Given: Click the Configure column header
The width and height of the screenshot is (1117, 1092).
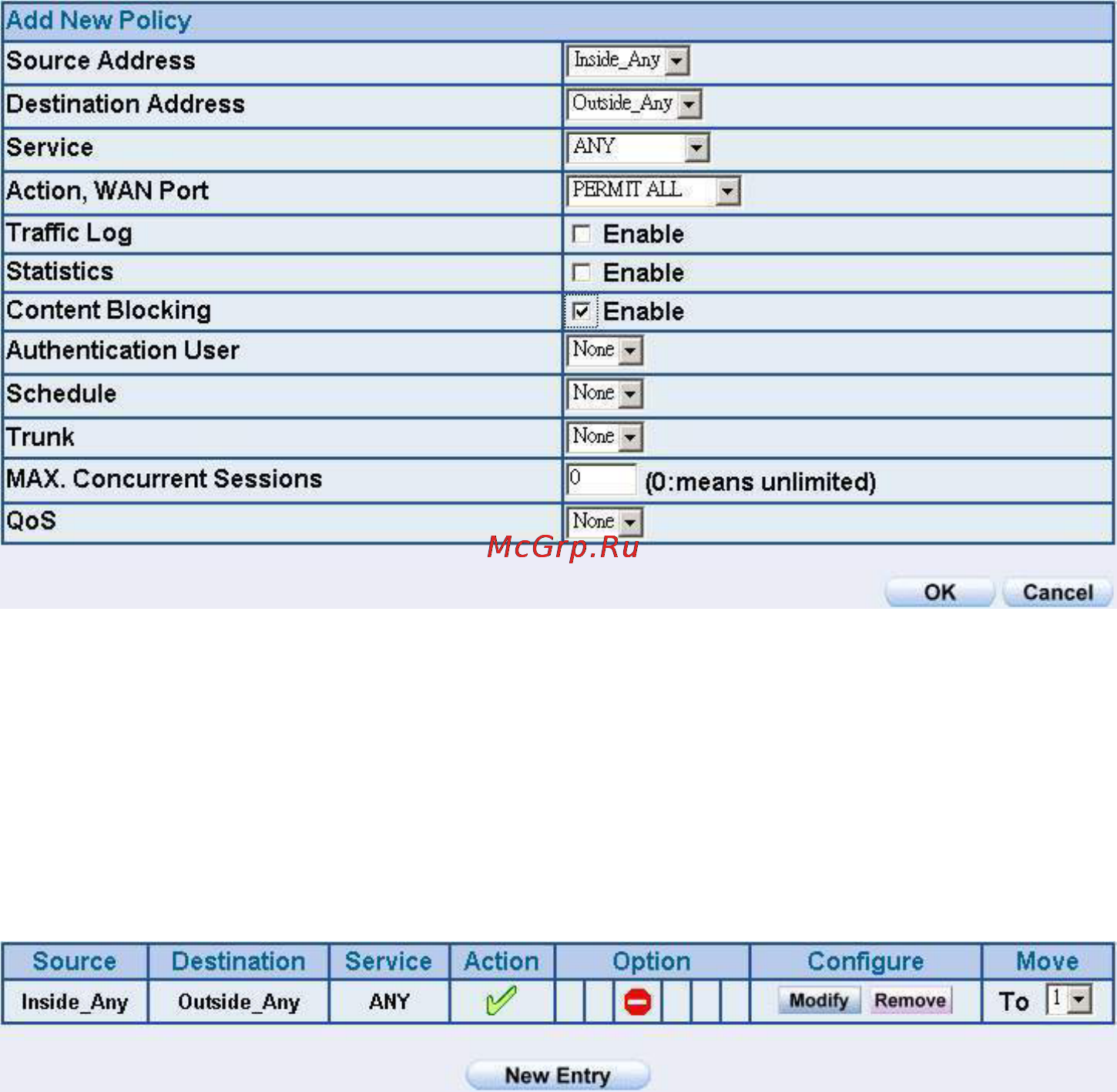Looking at the screenshot, I should click(866, 961).
